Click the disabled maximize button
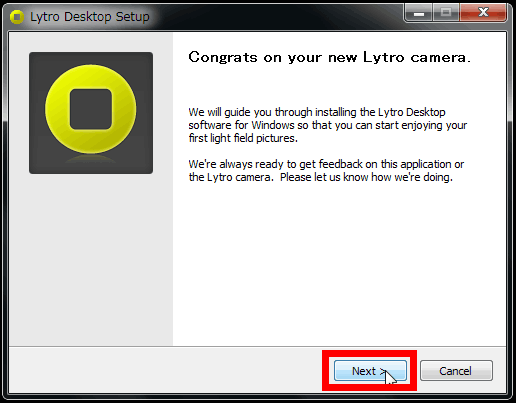The height and width of the screenshot is (403, 516). pyautogui.click(x=446, y=13)
